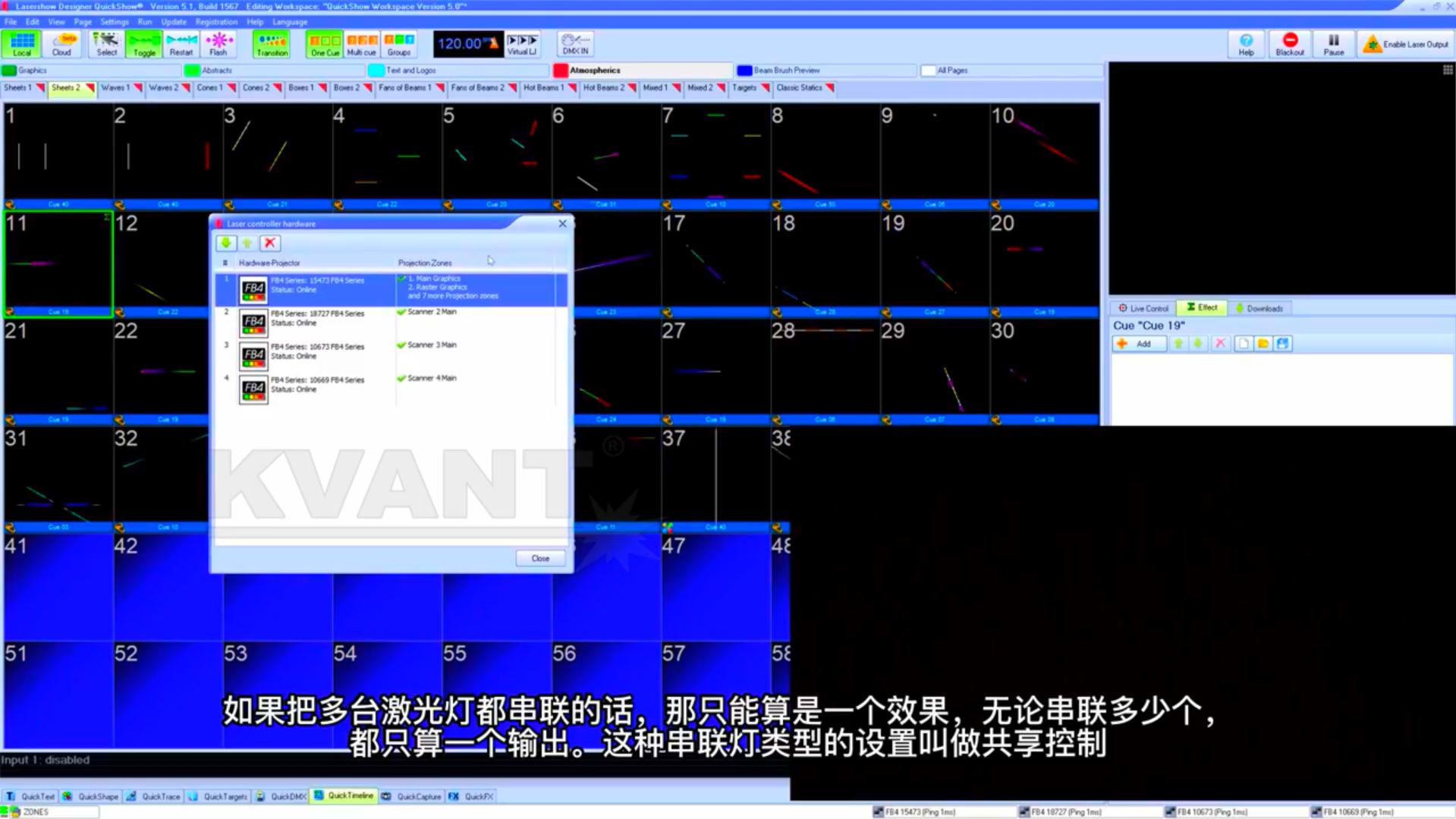Trigger the Blackout button
This screenshot has width=1456, height=819.
coord(1289,44)
